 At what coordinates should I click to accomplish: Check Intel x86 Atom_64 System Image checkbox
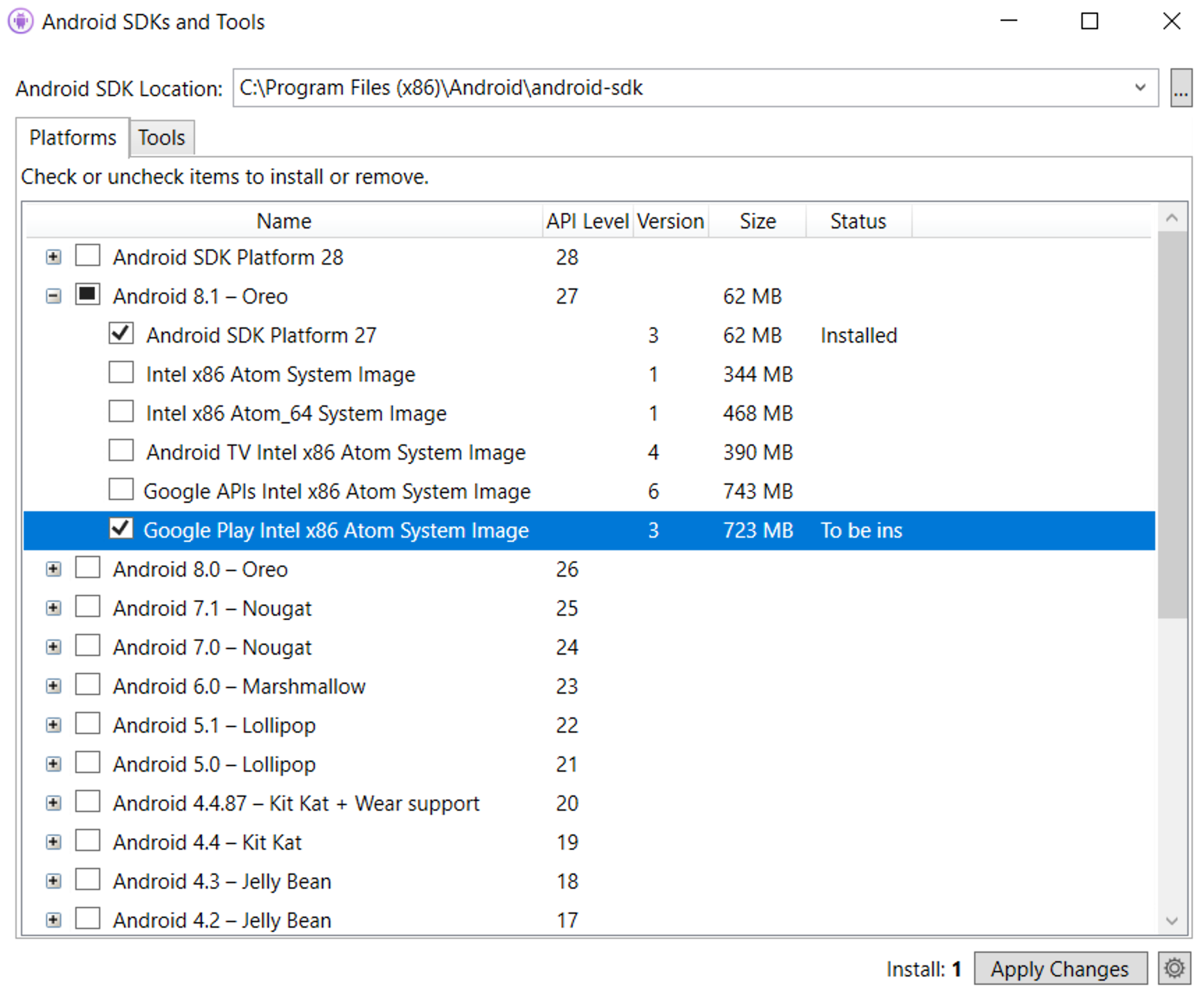click(x=121, y=411)
